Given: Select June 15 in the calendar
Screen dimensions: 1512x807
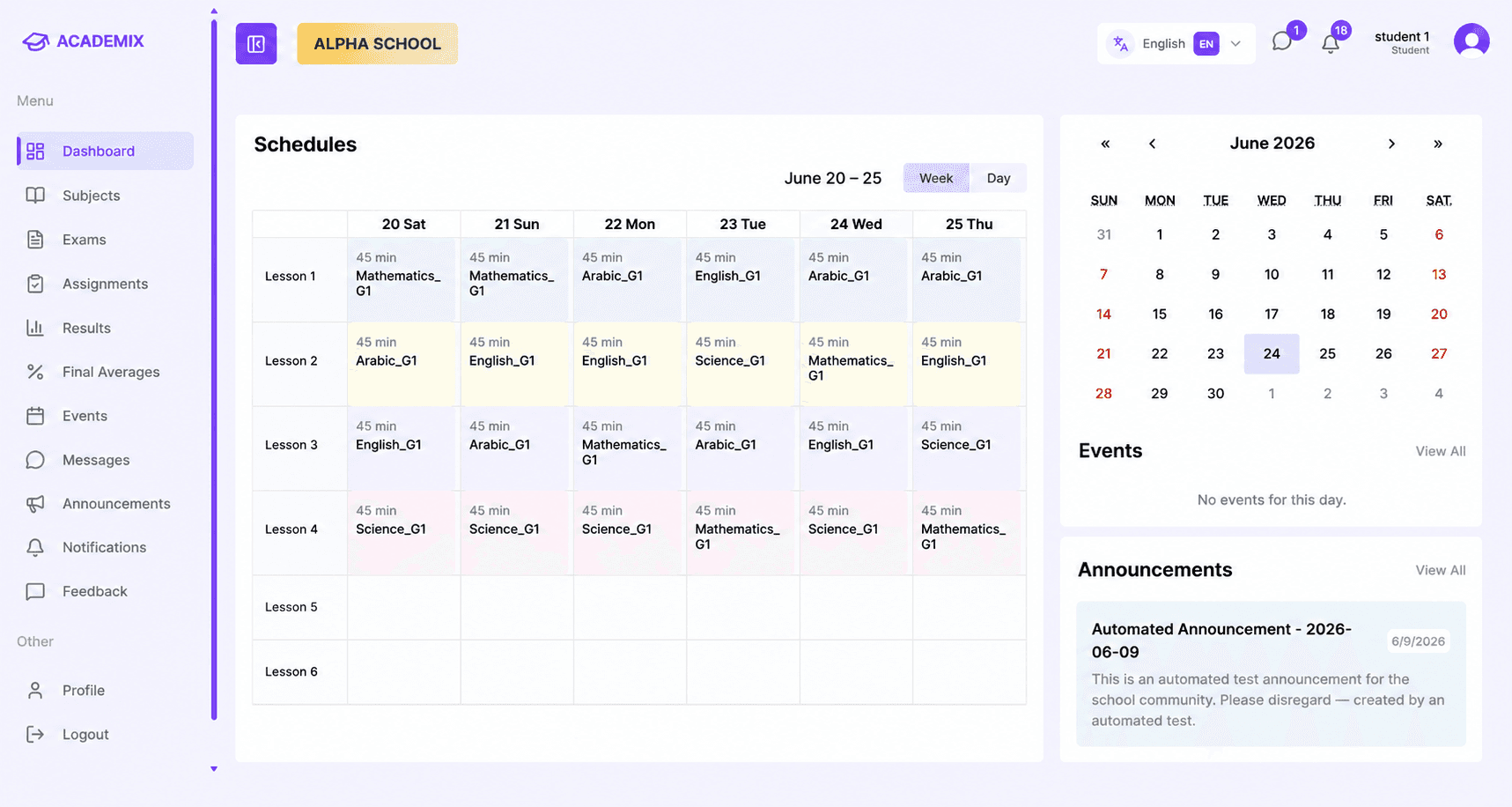Looking at the screenshot, I should tap(1159, 314).
